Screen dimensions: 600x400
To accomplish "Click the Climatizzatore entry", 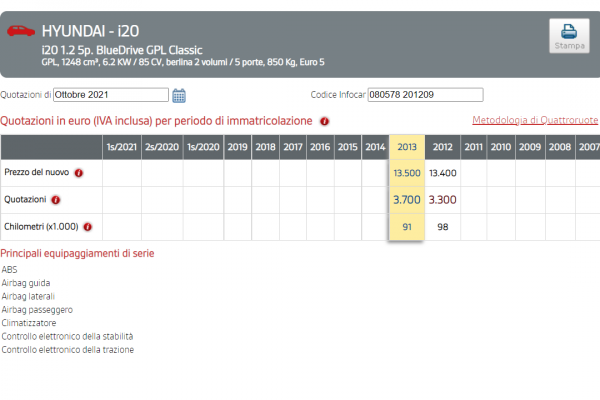I will (x=29, y=323).
